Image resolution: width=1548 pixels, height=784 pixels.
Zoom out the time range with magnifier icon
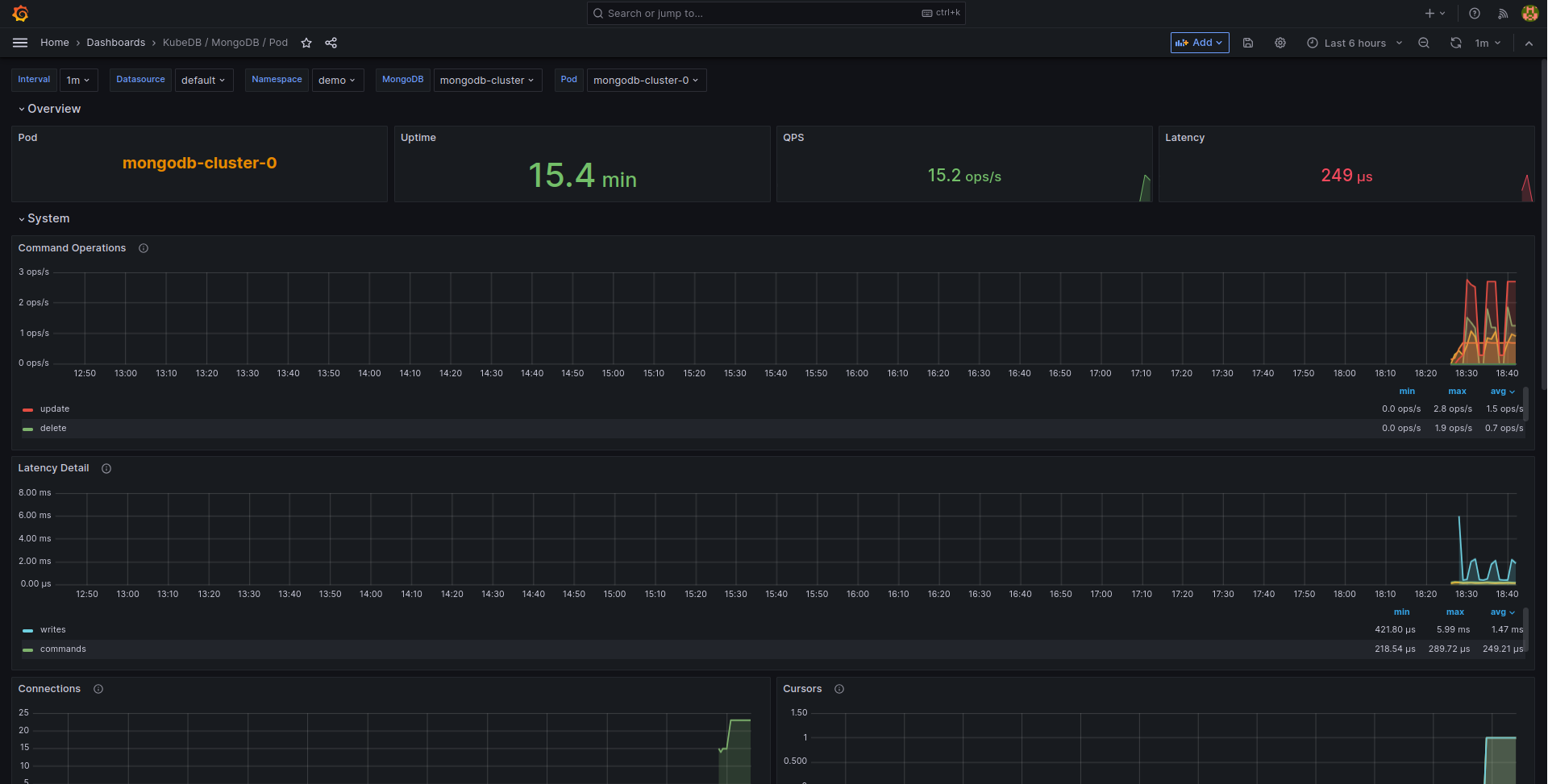[x=1424, y=43]
